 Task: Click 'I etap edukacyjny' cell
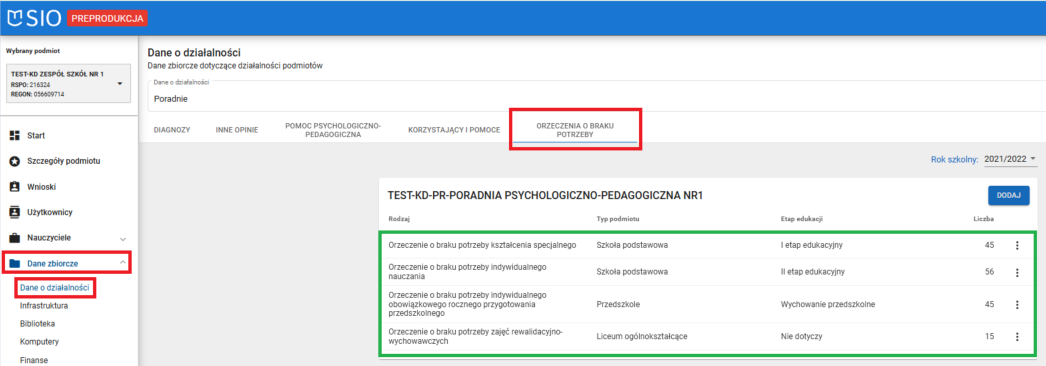pos(812,245)
